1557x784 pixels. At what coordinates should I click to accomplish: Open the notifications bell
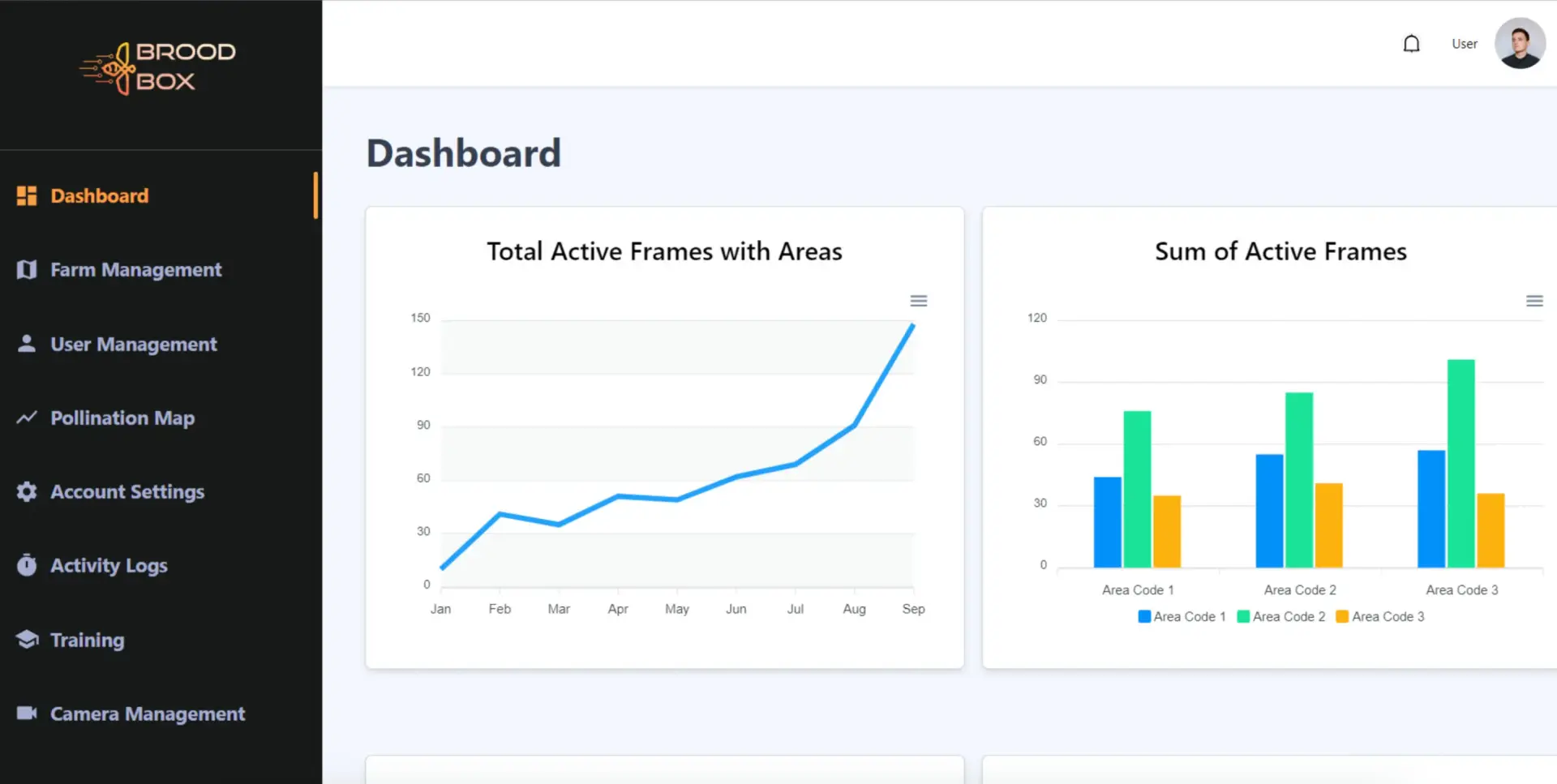coord(1411,44)
